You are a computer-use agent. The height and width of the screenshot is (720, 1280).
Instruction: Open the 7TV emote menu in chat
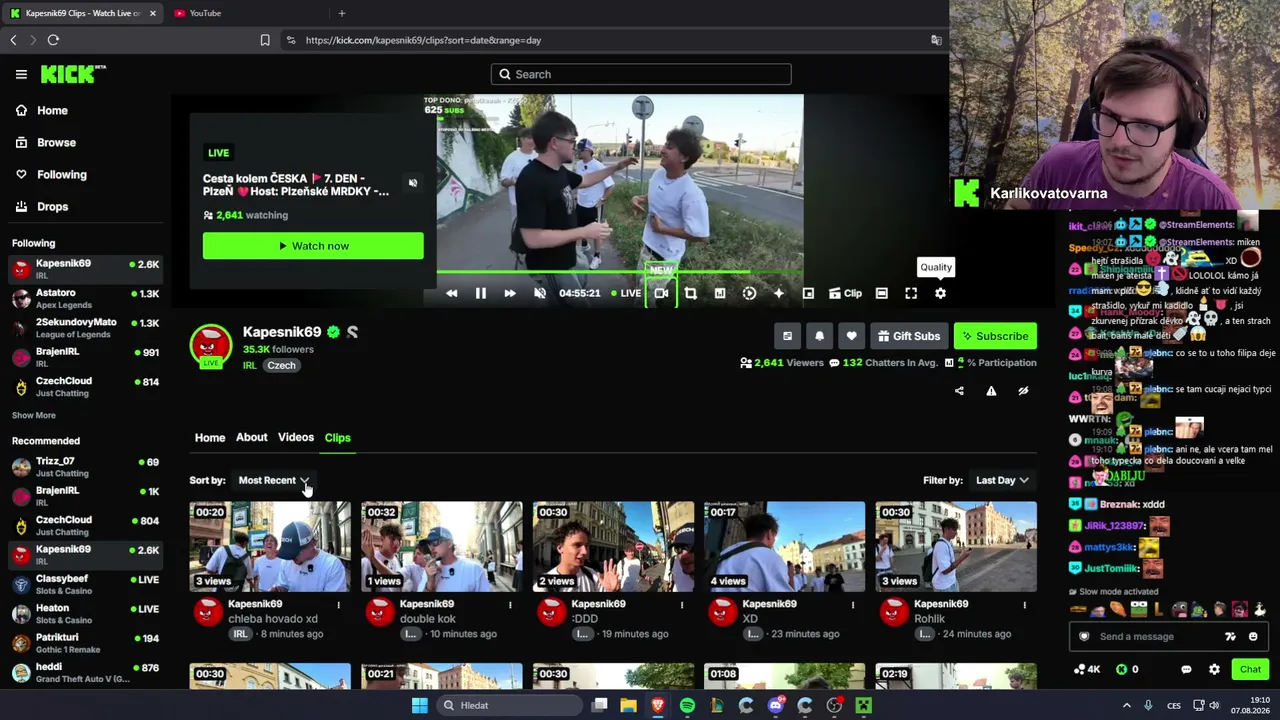pyautogui.click(x=1230, y=637)
